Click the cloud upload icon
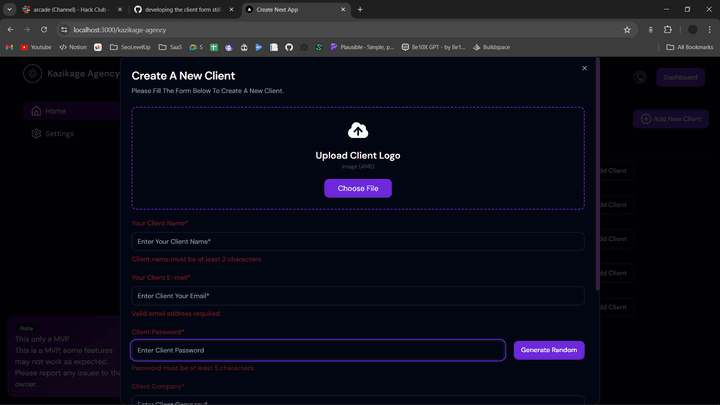The height and width of the screenshot is (405, 720). [x=358, y=130]
